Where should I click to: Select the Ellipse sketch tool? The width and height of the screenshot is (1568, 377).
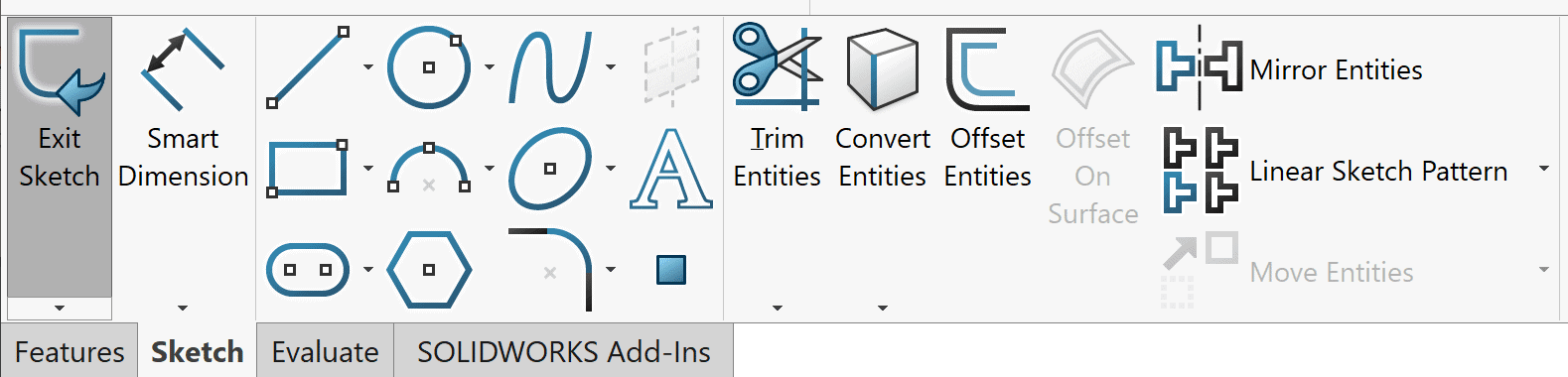pyautogui.click(x=550, y=168)
